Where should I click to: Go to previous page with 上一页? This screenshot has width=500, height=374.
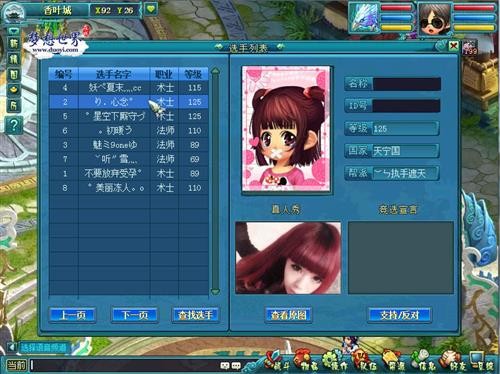pos(72,315)
